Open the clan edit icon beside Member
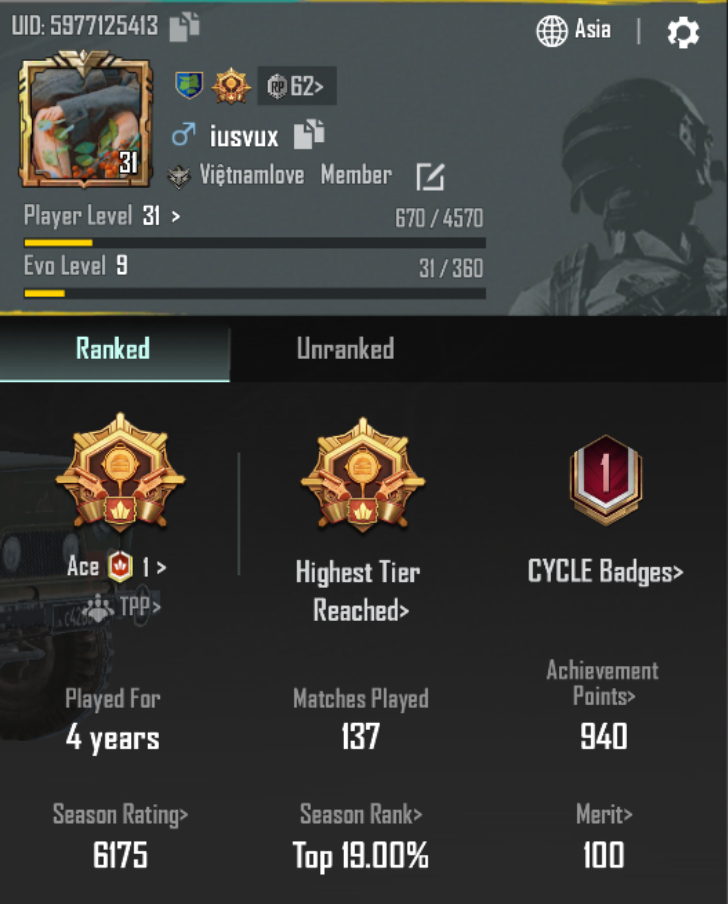 [x=430, y=176]
